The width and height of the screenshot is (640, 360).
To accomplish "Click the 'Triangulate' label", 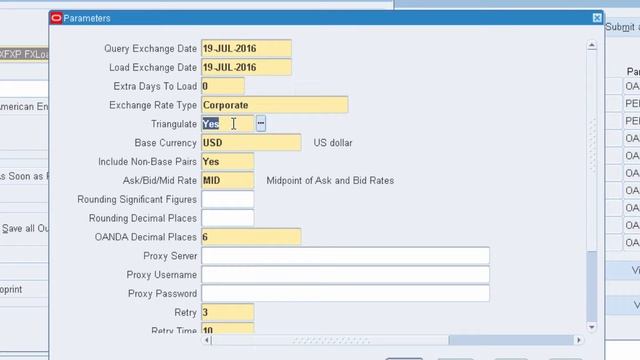I will pyautogui.click(x=174, y=124).
